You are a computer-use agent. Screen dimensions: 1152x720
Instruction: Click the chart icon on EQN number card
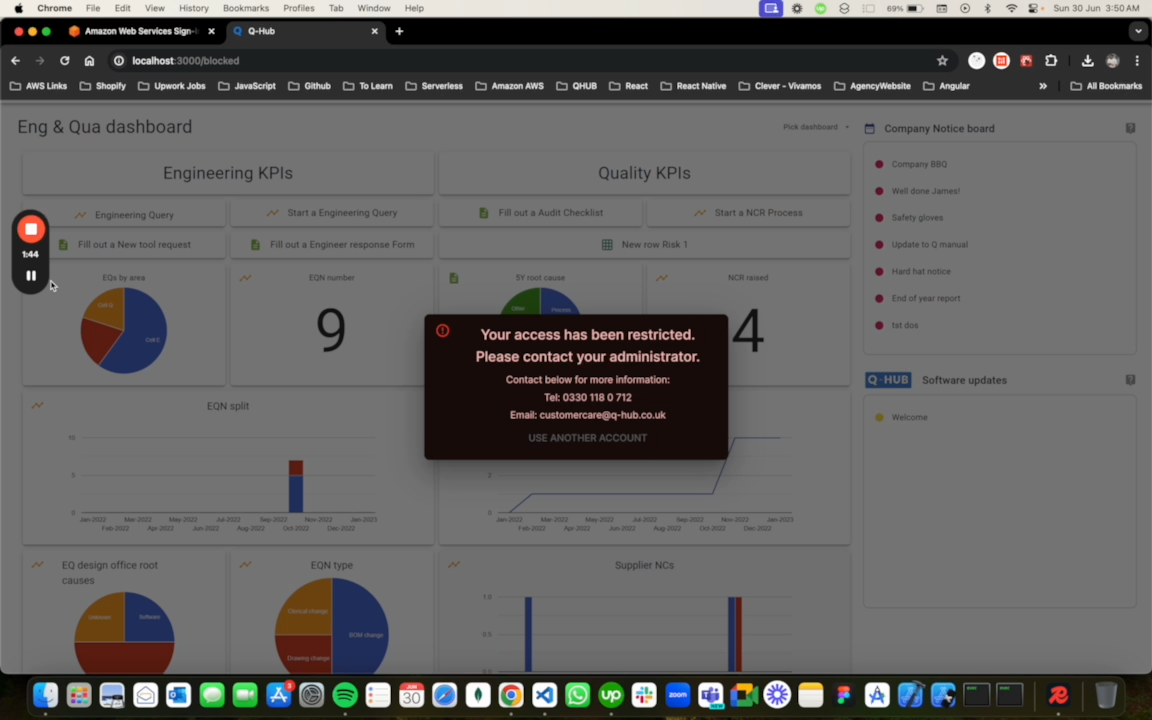[x=245, y=278]
